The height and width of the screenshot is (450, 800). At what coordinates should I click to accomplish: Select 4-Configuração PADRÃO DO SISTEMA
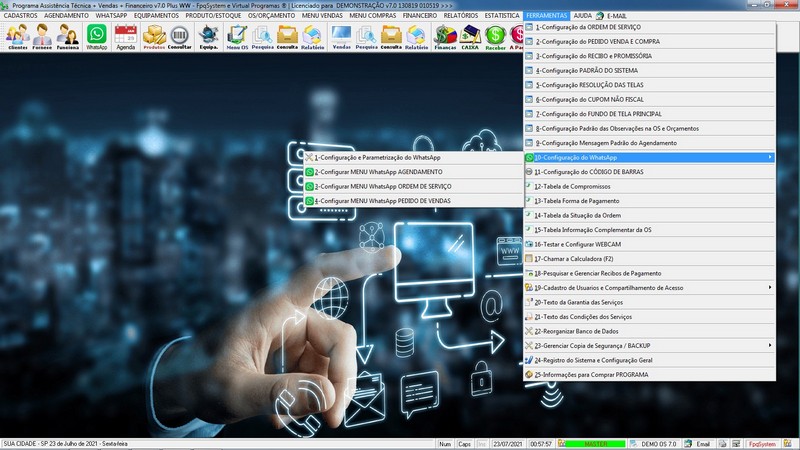point(649,70)
